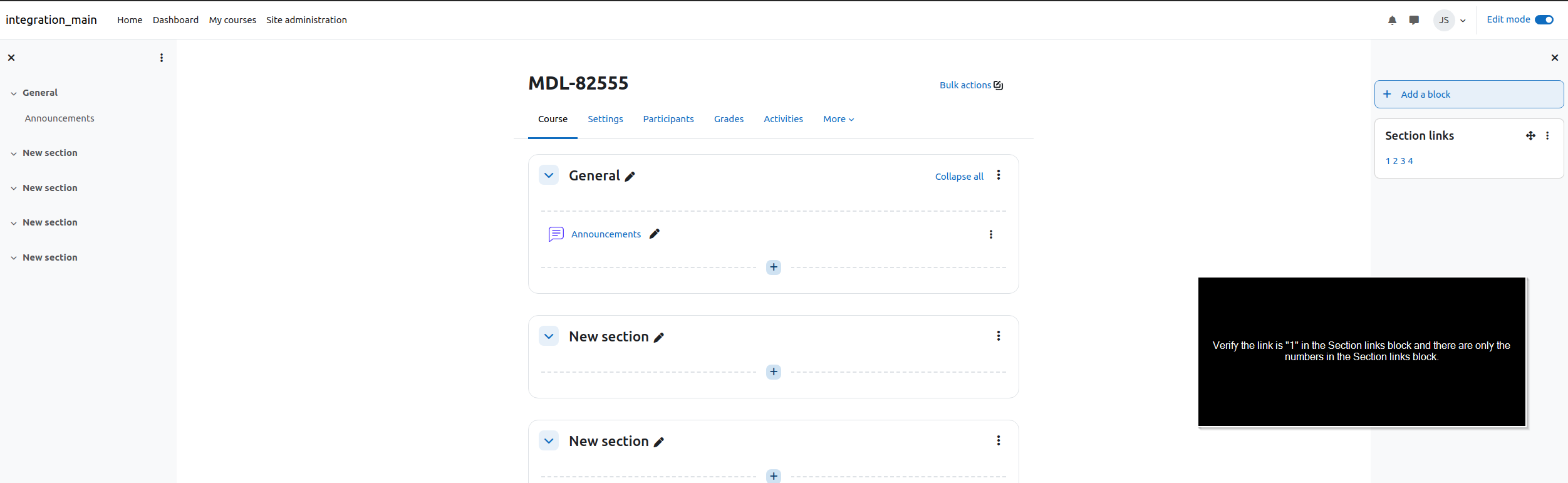The width and height of the screenshot is (1568, 483).
Task: Click the Section links block title
Action: click(1420, 136)
